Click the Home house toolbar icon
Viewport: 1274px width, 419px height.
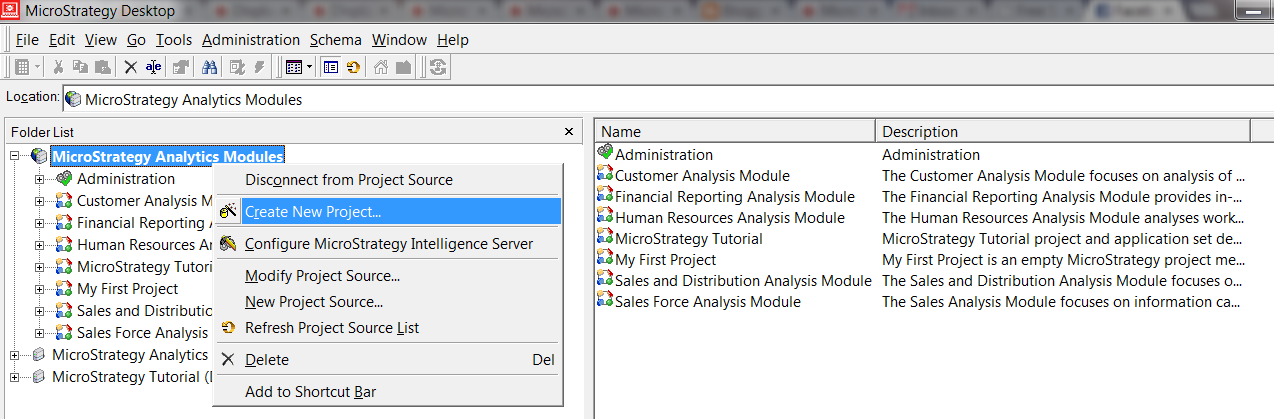(381, 67)
